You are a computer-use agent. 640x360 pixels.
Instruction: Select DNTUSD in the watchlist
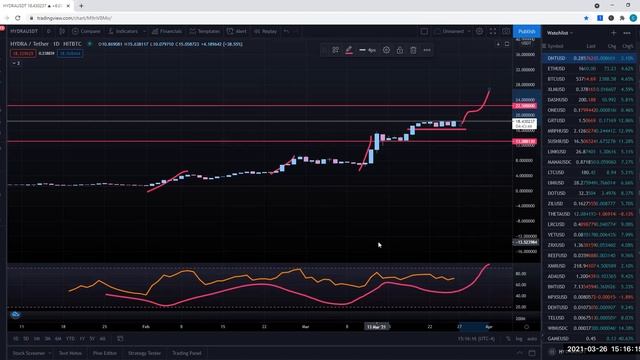tap(590, 58)
